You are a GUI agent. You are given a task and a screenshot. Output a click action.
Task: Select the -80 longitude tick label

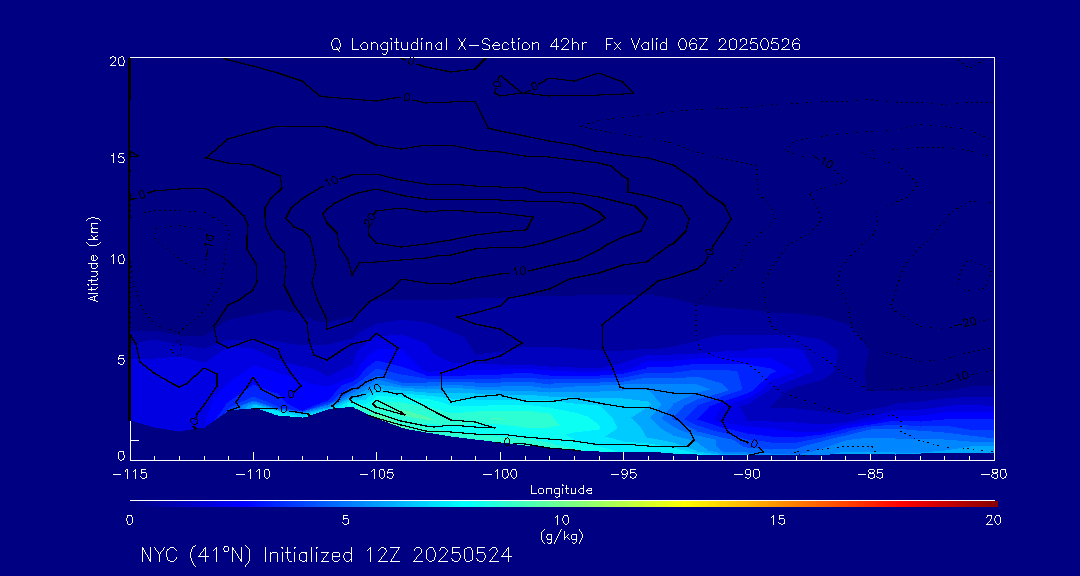click(x=994, y=476)
